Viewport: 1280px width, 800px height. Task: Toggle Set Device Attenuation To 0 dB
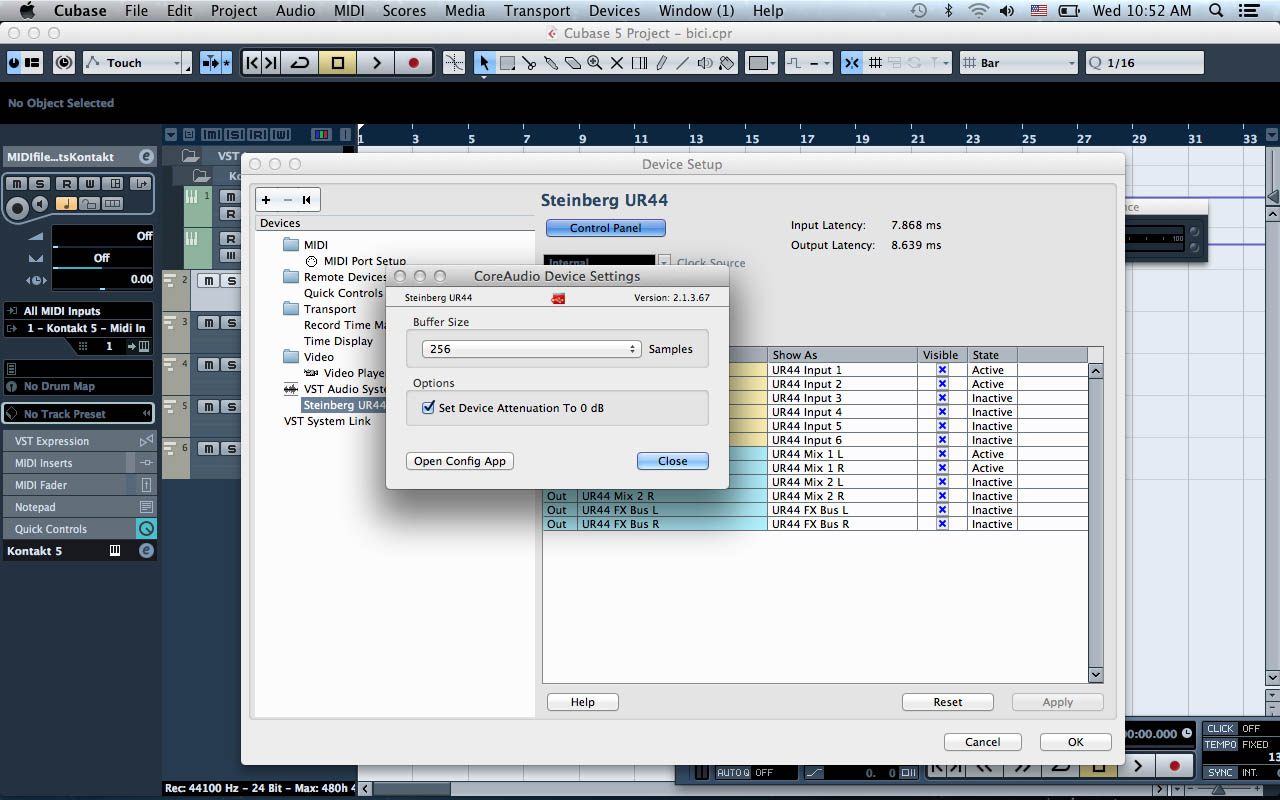[429, 408]
